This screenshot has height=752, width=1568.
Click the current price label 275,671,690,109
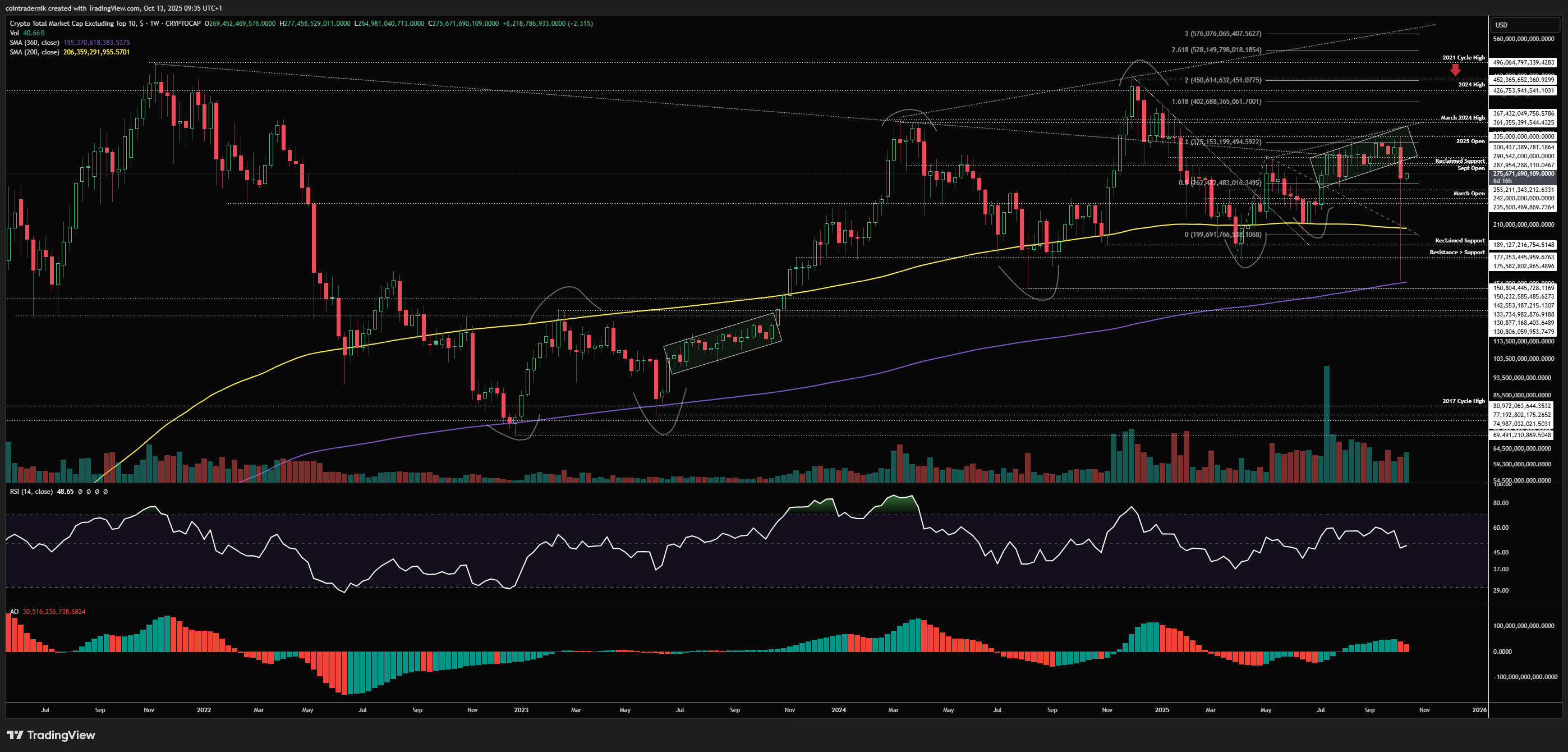click(x=1523, y=174)
